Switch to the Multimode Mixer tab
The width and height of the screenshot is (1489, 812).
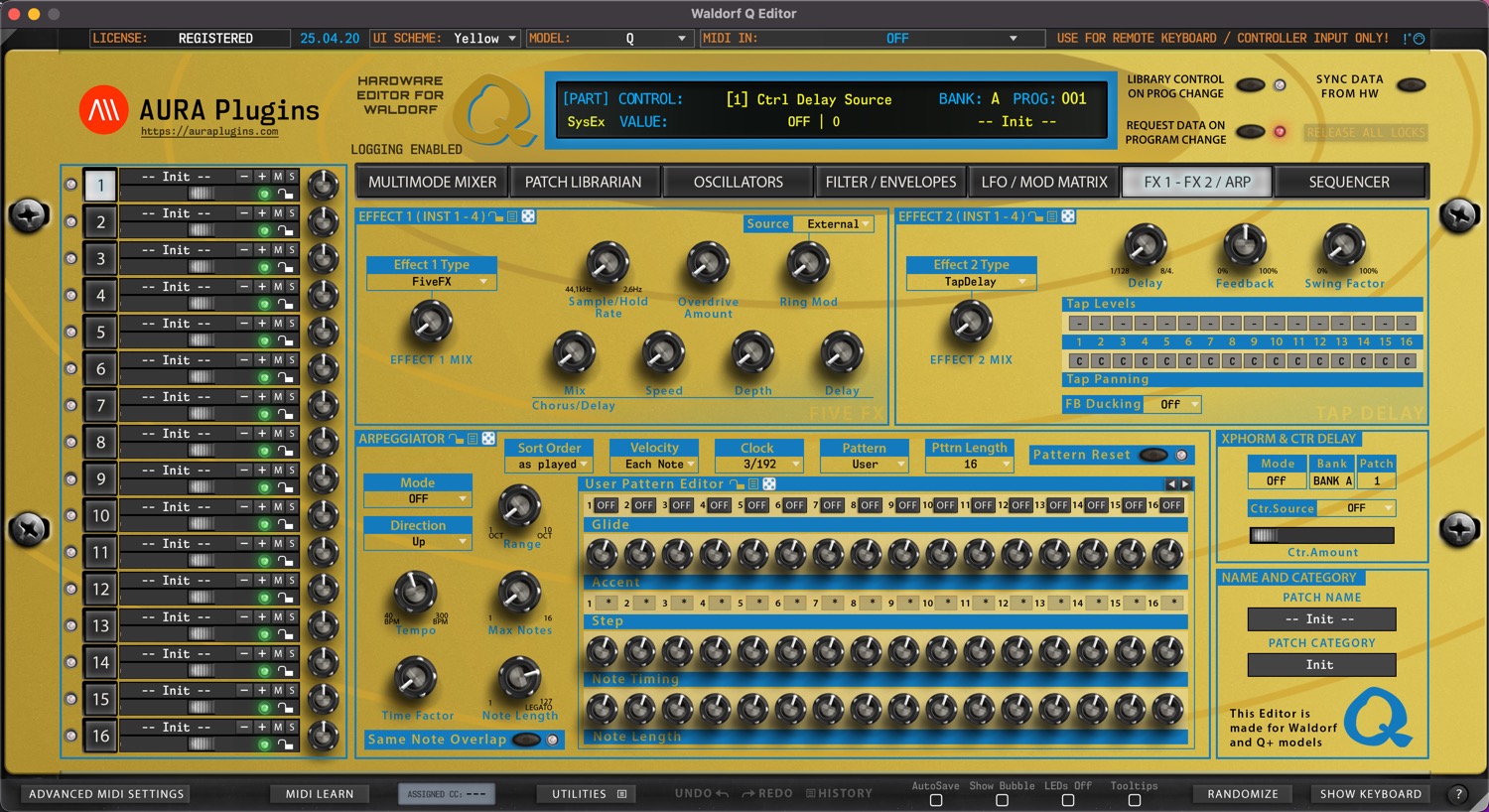click(433, 182)
